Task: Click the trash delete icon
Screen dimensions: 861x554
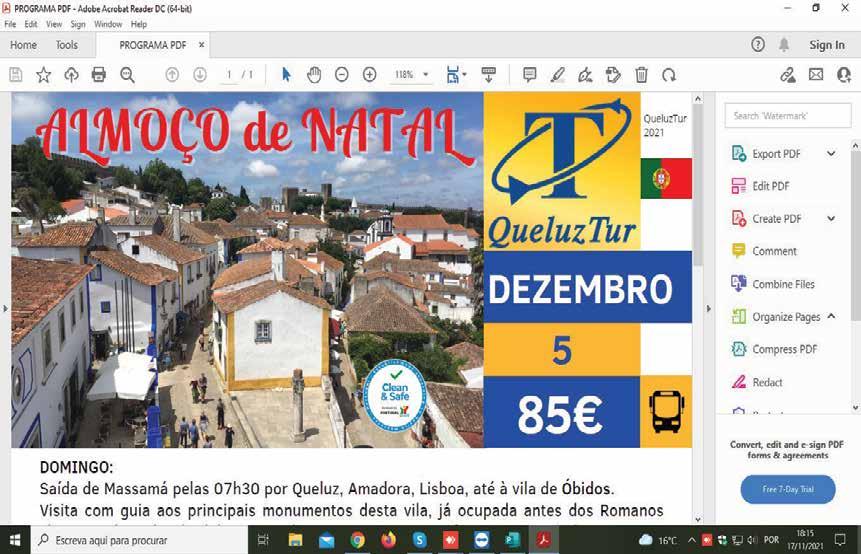Action: [x=641, y=74]
